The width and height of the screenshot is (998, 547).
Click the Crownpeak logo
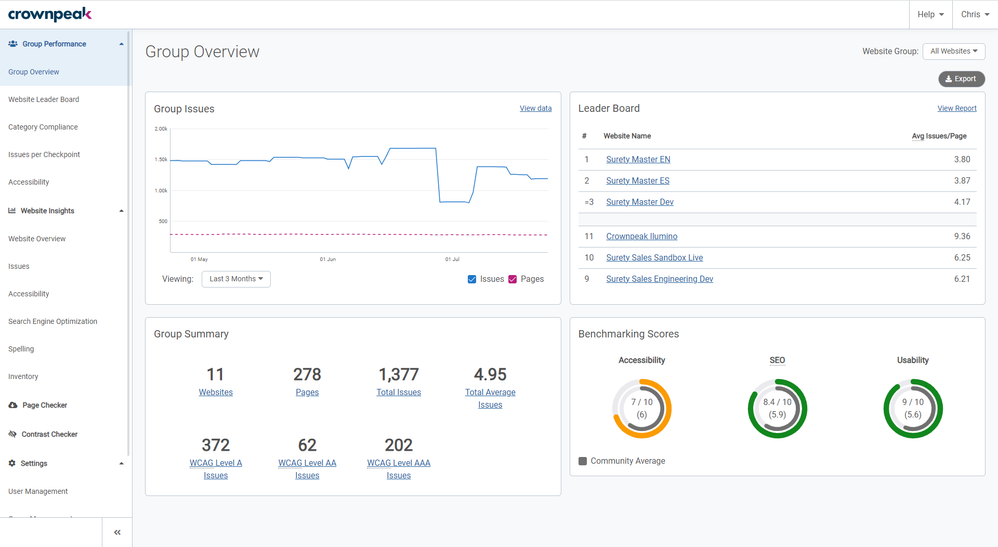pos(50,13)
